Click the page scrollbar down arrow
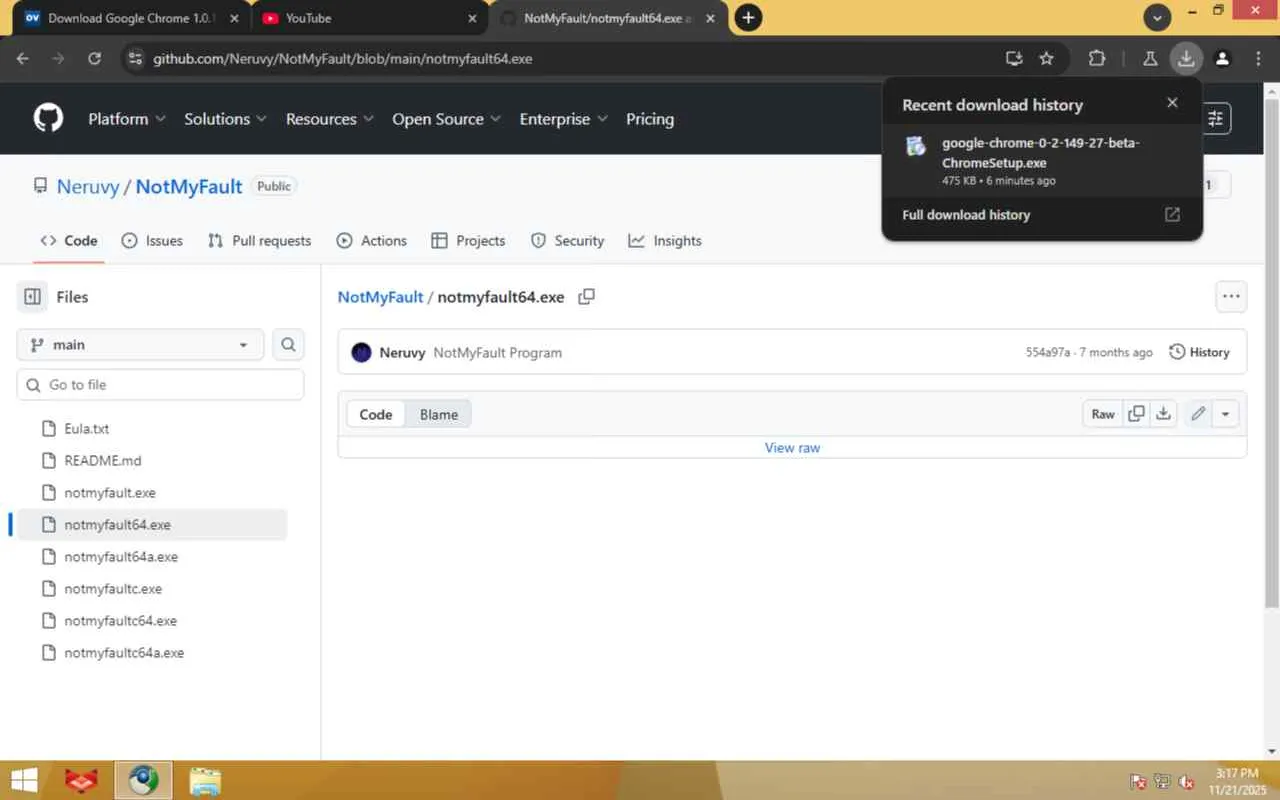This screenshot has height=800, width=1280. [1272, 751]
